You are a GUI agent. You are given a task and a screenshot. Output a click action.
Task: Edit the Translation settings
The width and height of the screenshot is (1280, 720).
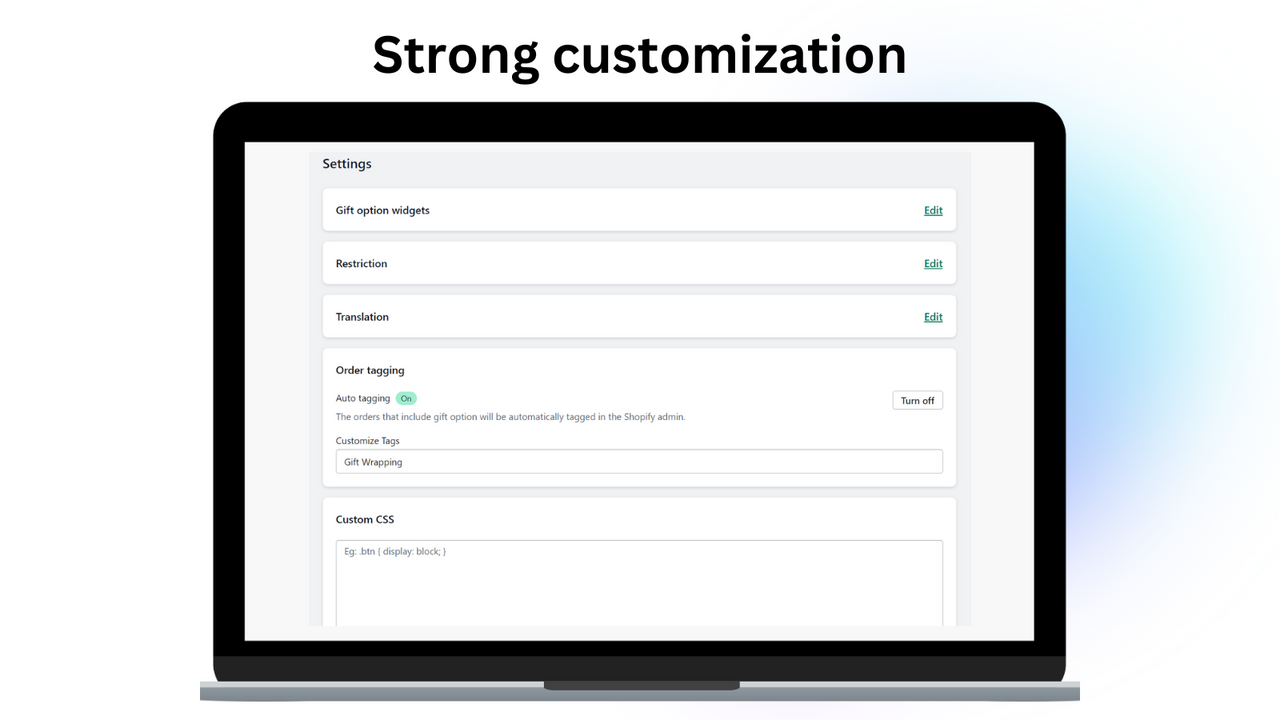click(933, 317)
